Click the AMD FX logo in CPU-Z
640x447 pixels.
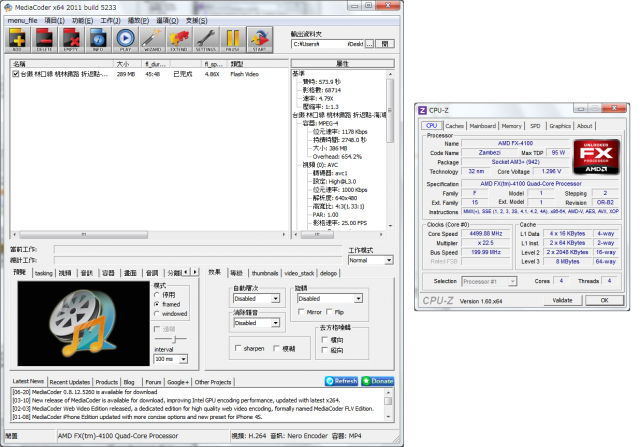click(596, 157)
